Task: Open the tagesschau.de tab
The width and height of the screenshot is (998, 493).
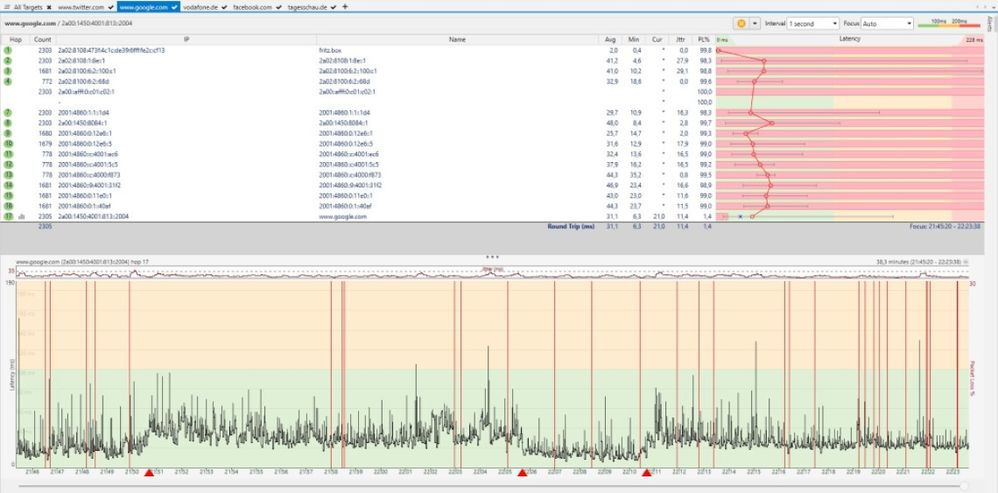Action: [307, 7]
